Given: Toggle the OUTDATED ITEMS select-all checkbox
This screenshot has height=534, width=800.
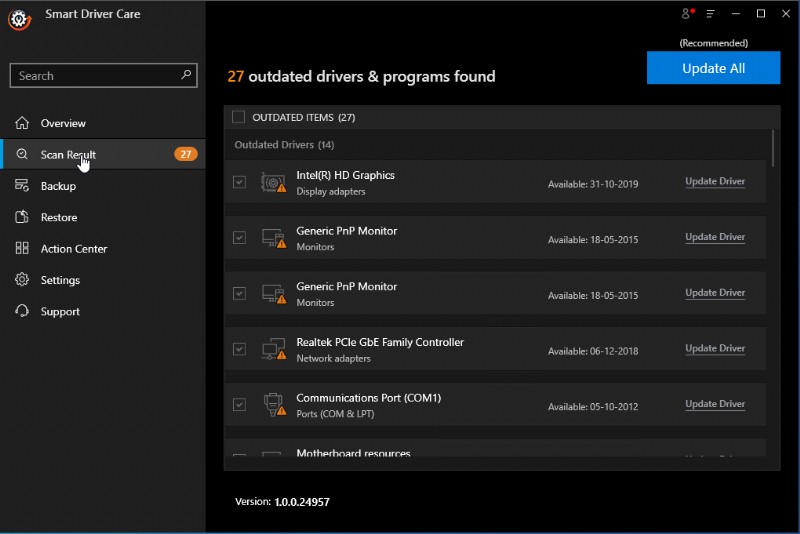Looking at the screenshot, I should 238,117.
